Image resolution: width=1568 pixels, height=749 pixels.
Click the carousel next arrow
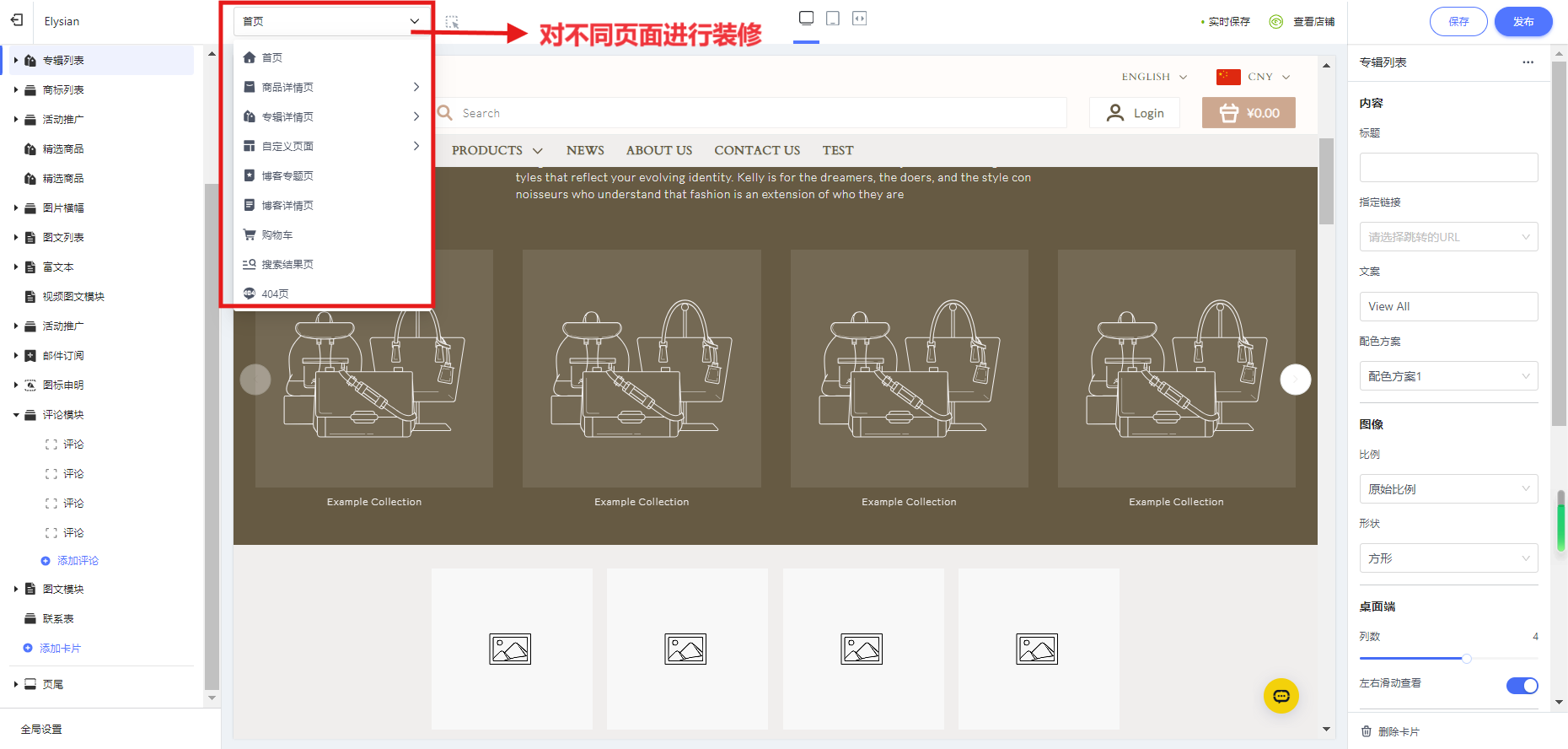coord(1295,380)
